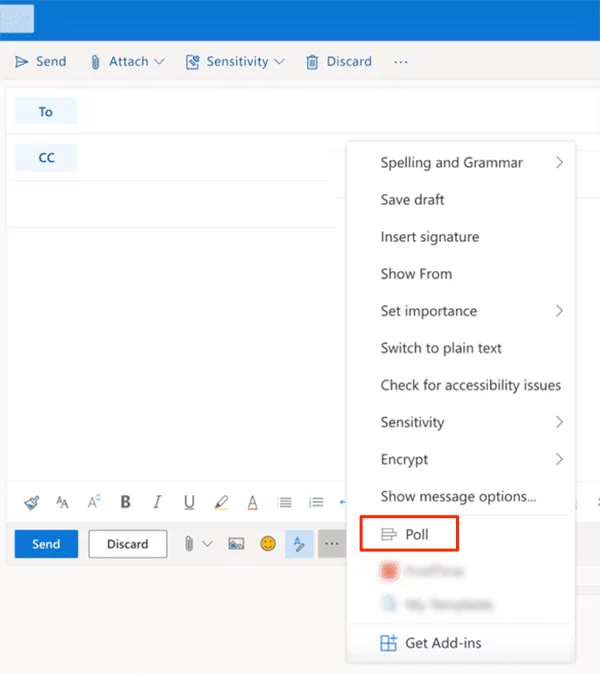Image resolution: width=600 pixels, height=674 pixels.
Task: Insert picture inline icon
Action: (236, 544)
